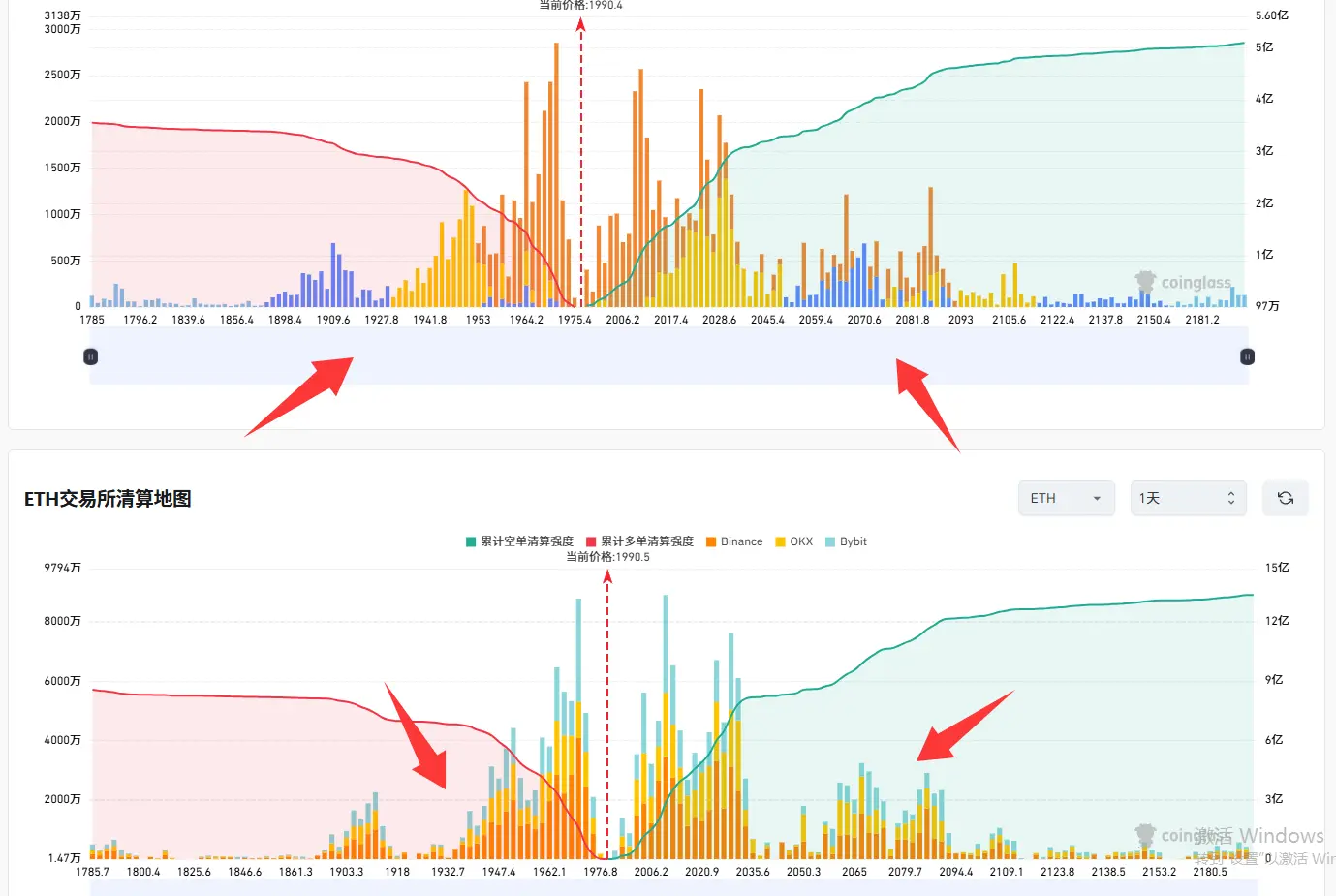Open the ETH coin dropdown

(1067, 498)
